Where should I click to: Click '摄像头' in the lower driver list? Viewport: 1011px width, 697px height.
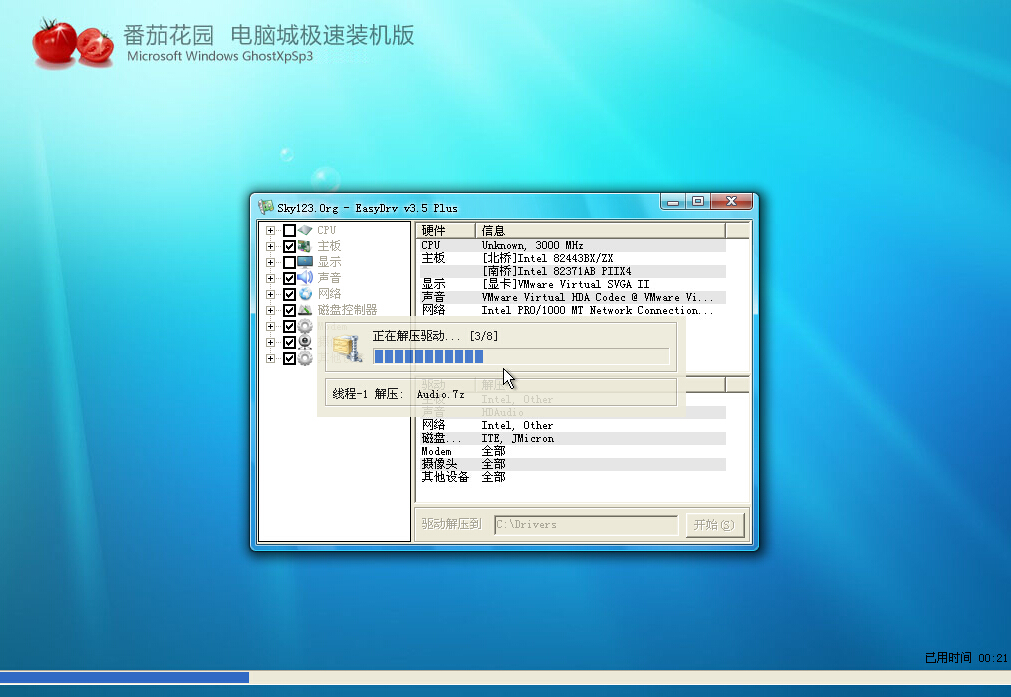pos(439,464)
